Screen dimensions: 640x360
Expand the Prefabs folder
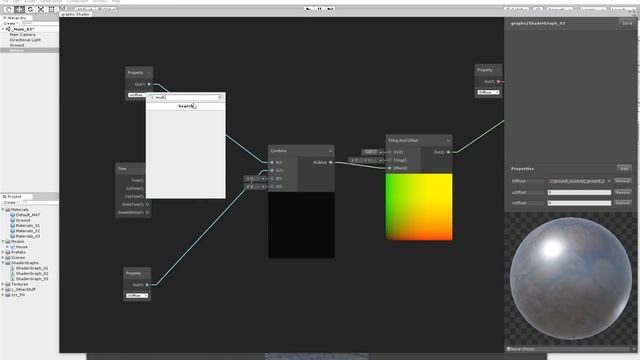pyautogui.click(x=3, y=252)
